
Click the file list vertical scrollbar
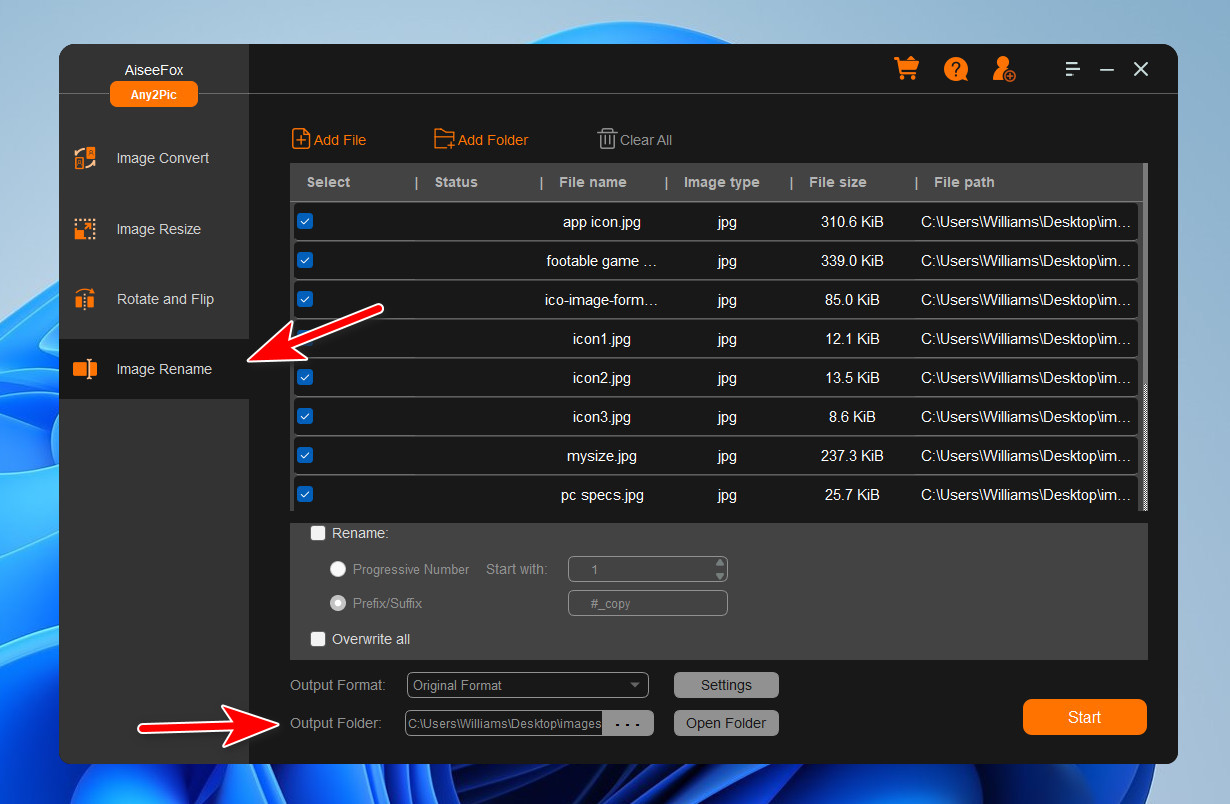pos(1145,337)
